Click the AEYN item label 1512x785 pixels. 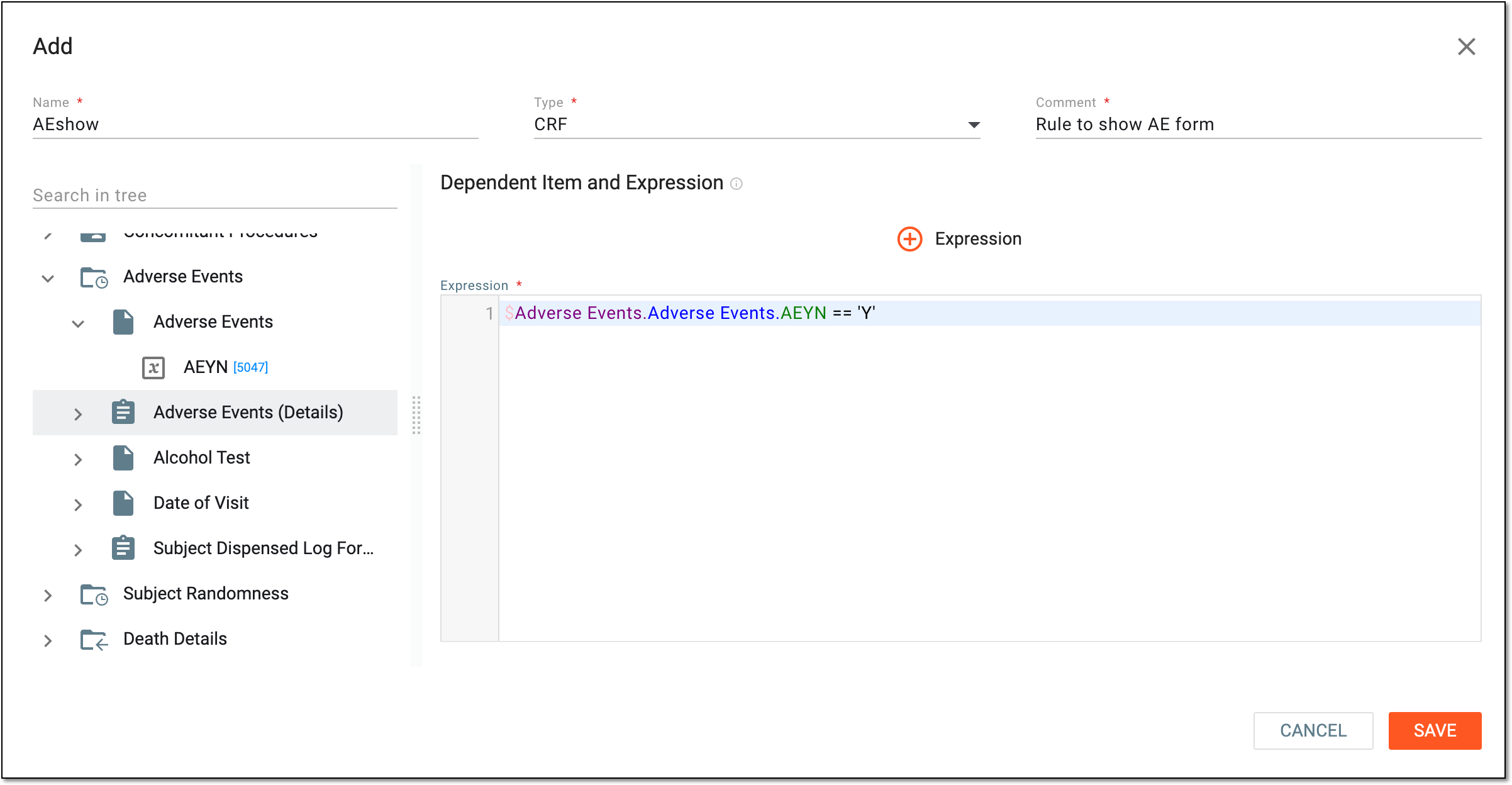coord(206,367)
